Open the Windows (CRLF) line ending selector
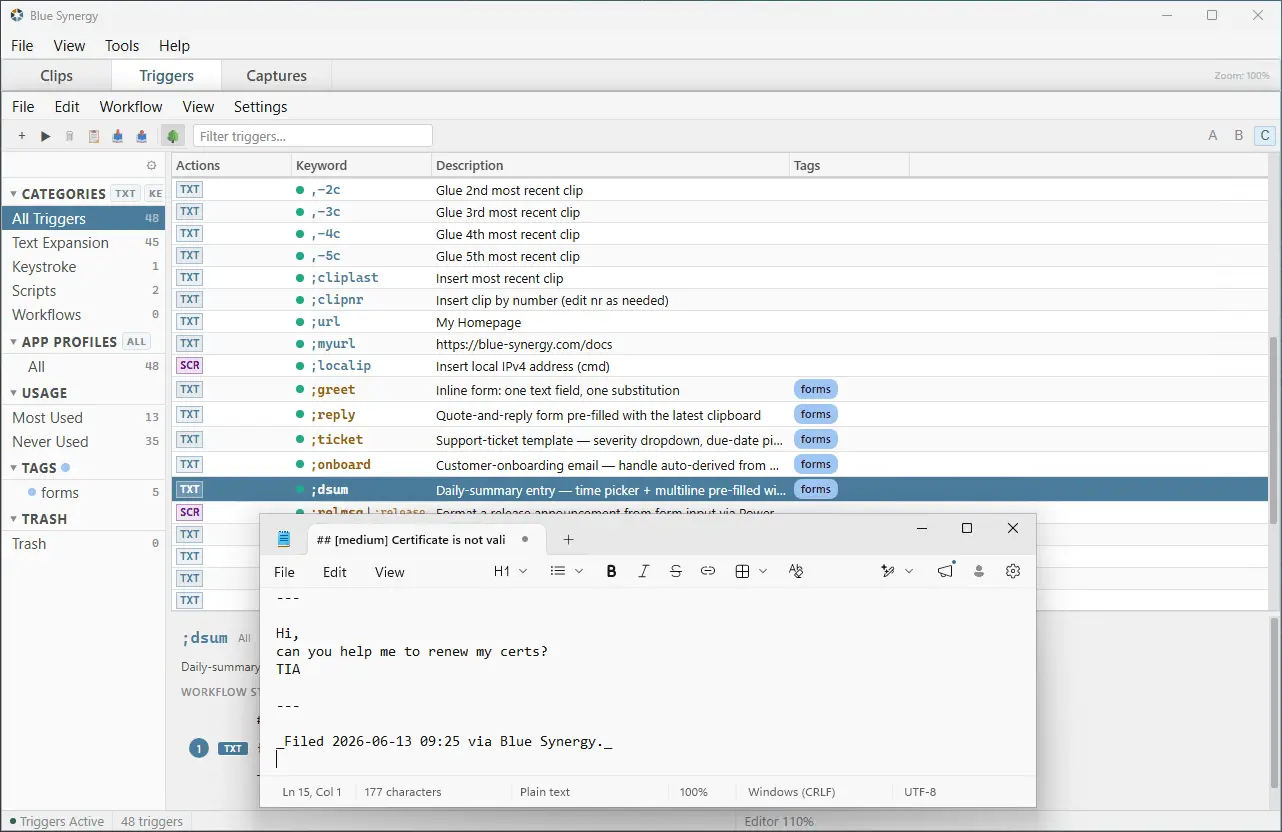This screenshot has height=832, width=1282. [792, 792]
